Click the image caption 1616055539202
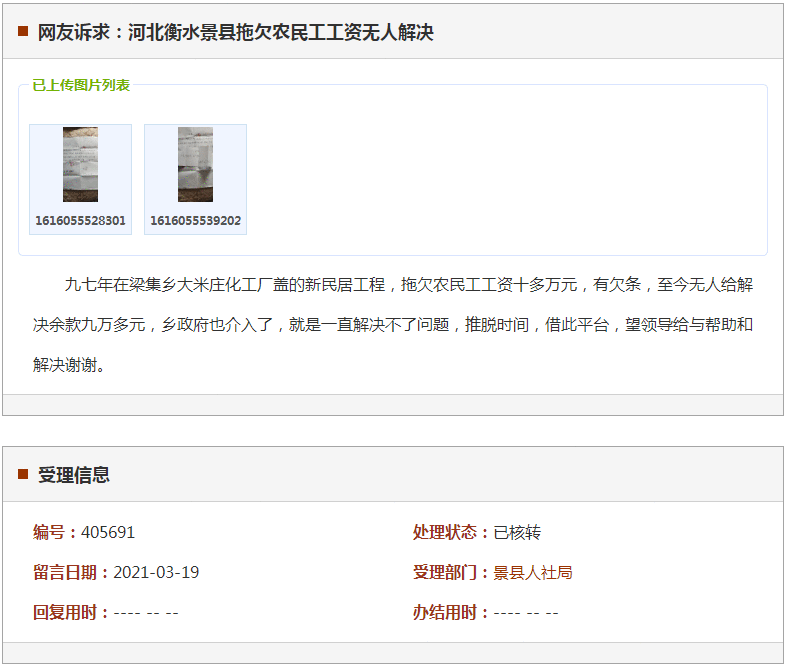The width and height of the screenshot is (788, 667). click(x=195, y=221)
